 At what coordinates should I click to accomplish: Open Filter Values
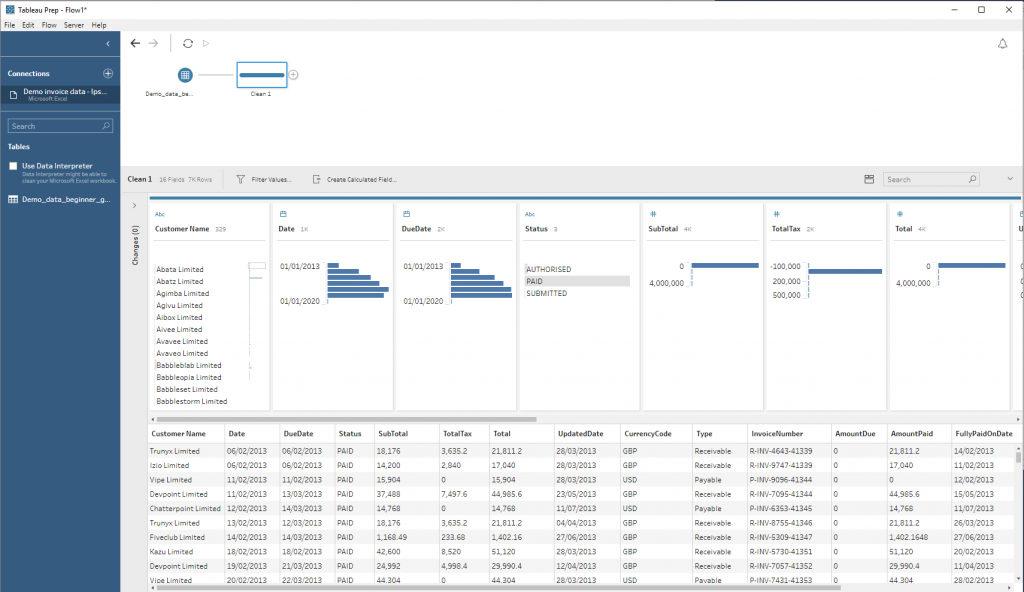(264, 179)
